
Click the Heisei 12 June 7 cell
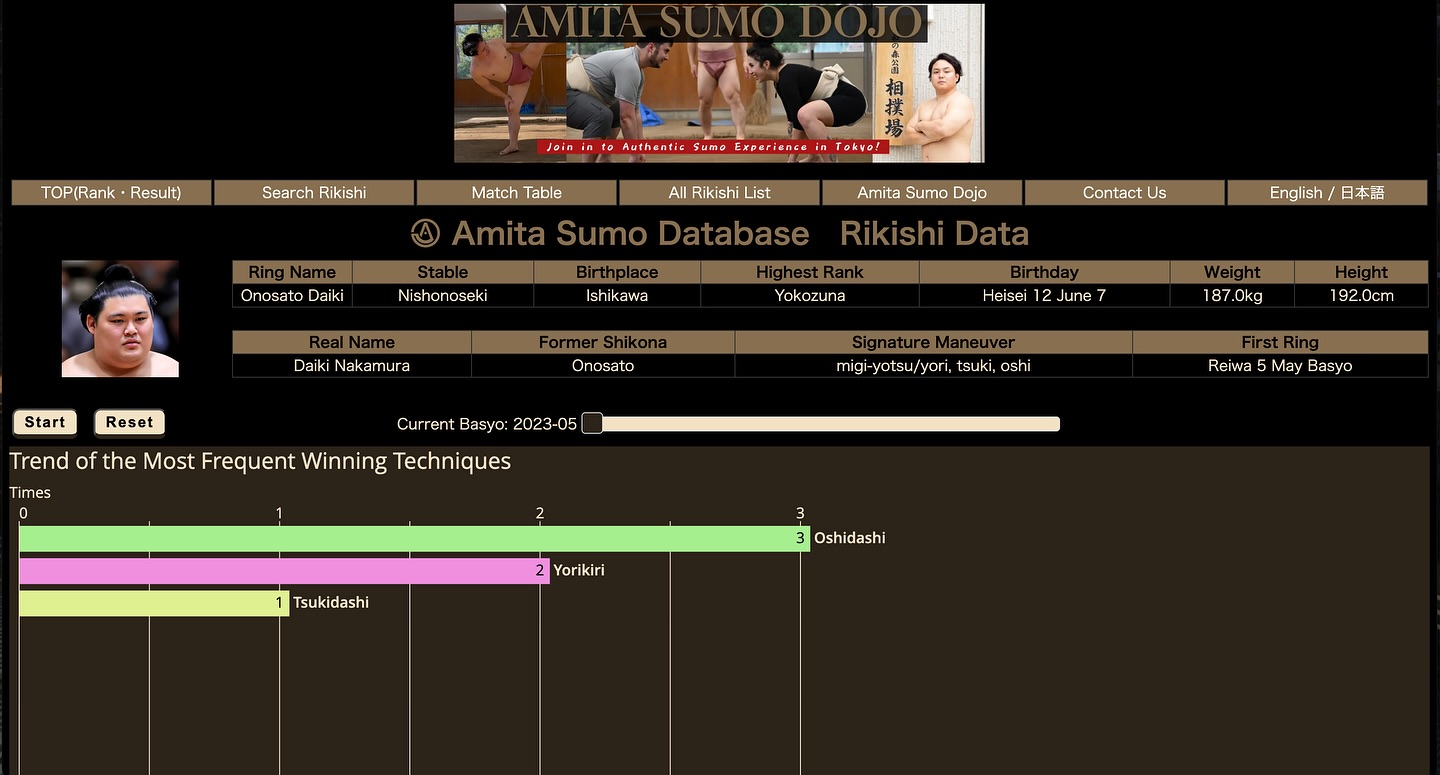(1044, 295)
